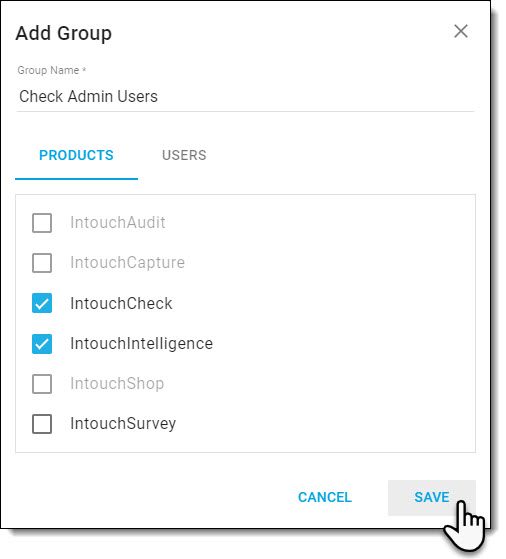This screenshot has height=559, width=506.
Task: Focus the Group Name input field
Action: point(245,97)
